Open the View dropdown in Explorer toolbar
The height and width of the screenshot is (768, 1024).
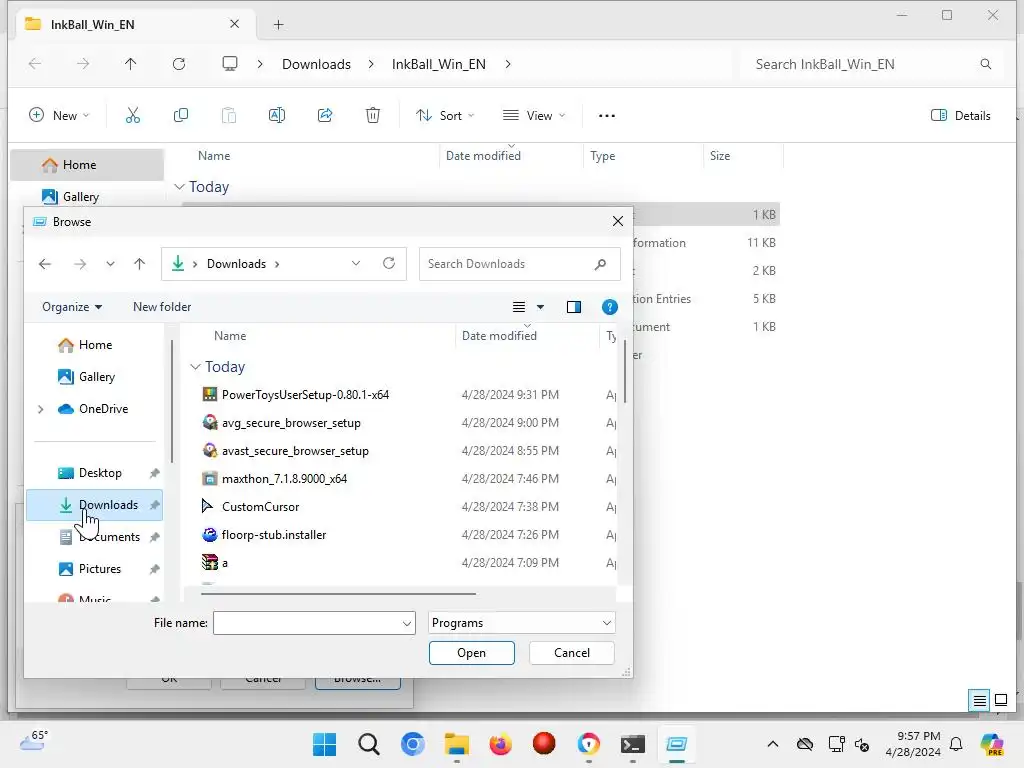534,116
